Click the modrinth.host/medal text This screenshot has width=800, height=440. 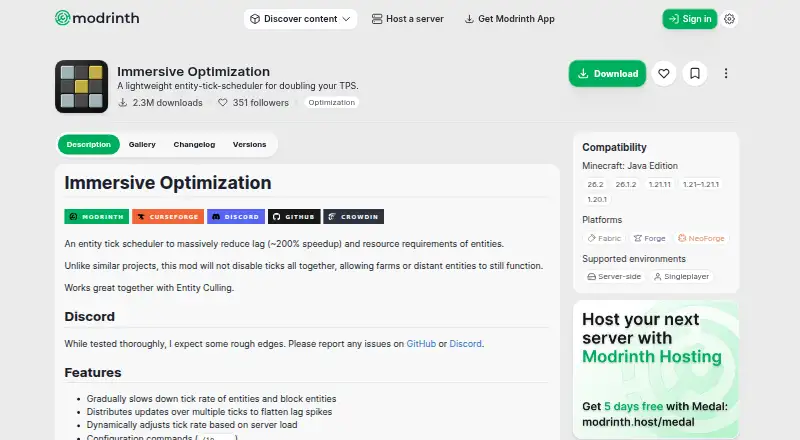pos(638,422)
